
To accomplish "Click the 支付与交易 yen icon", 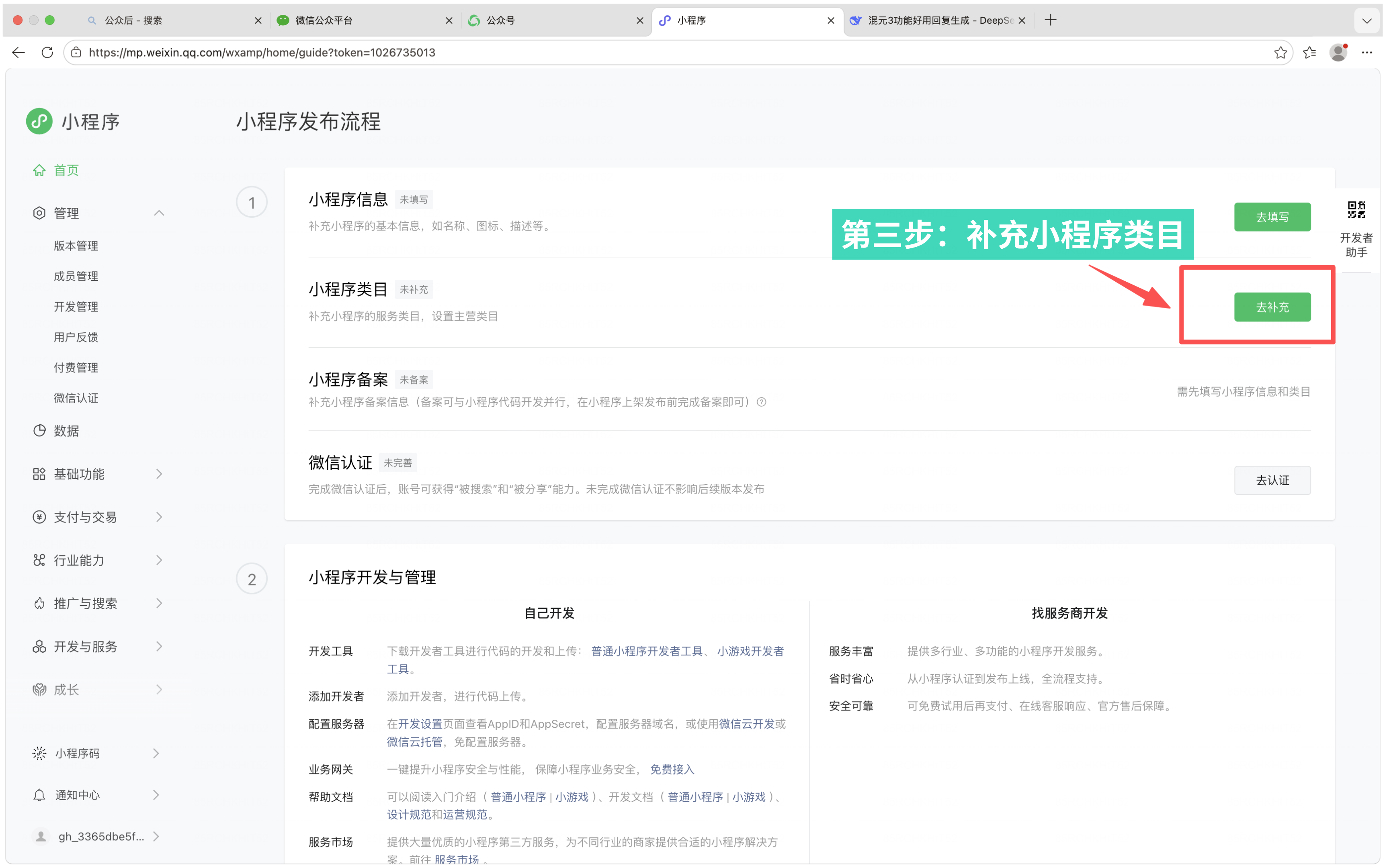I will (39, 517).
